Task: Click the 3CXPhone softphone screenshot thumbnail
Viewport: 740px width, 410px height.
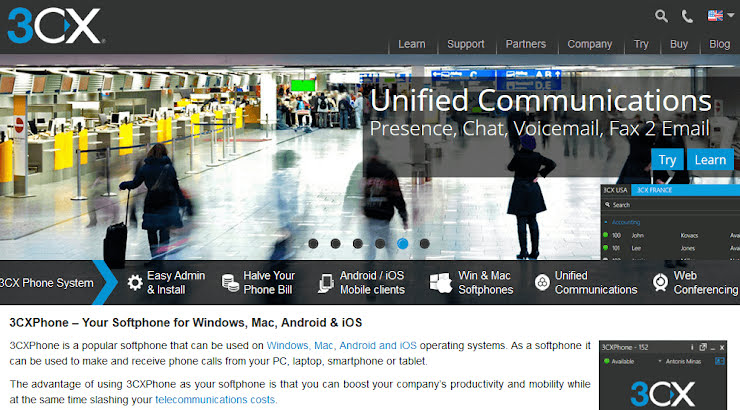Action: [663, 375]
